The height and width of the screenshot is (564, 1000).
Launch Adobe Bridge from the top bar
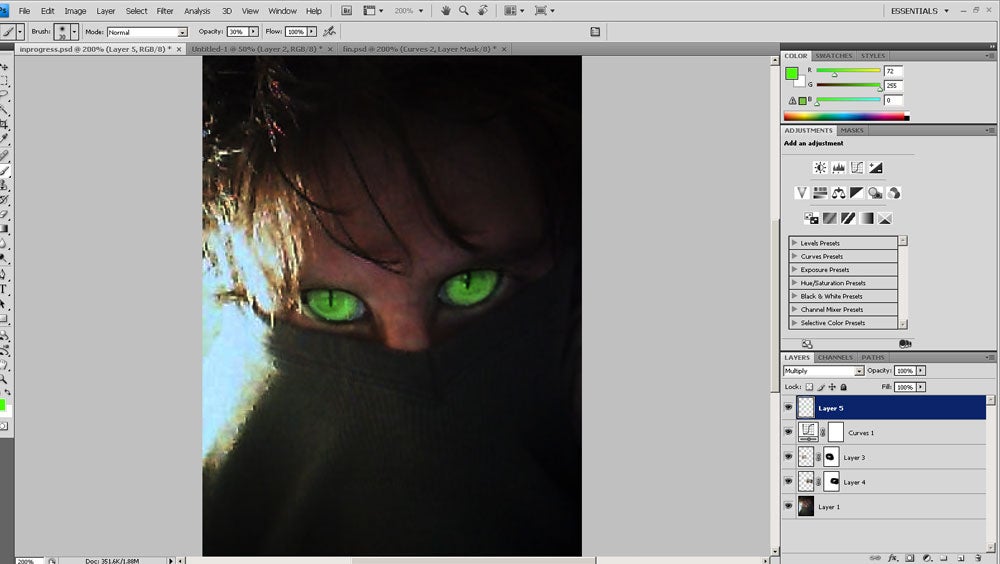347,11
